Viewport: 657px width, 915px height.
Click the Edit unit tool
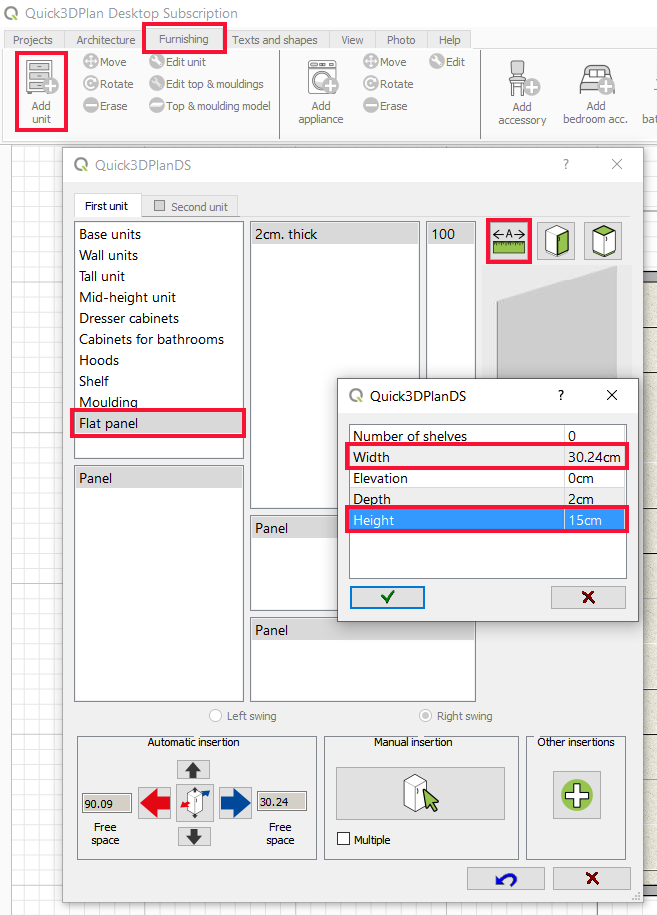pos(177,62)
